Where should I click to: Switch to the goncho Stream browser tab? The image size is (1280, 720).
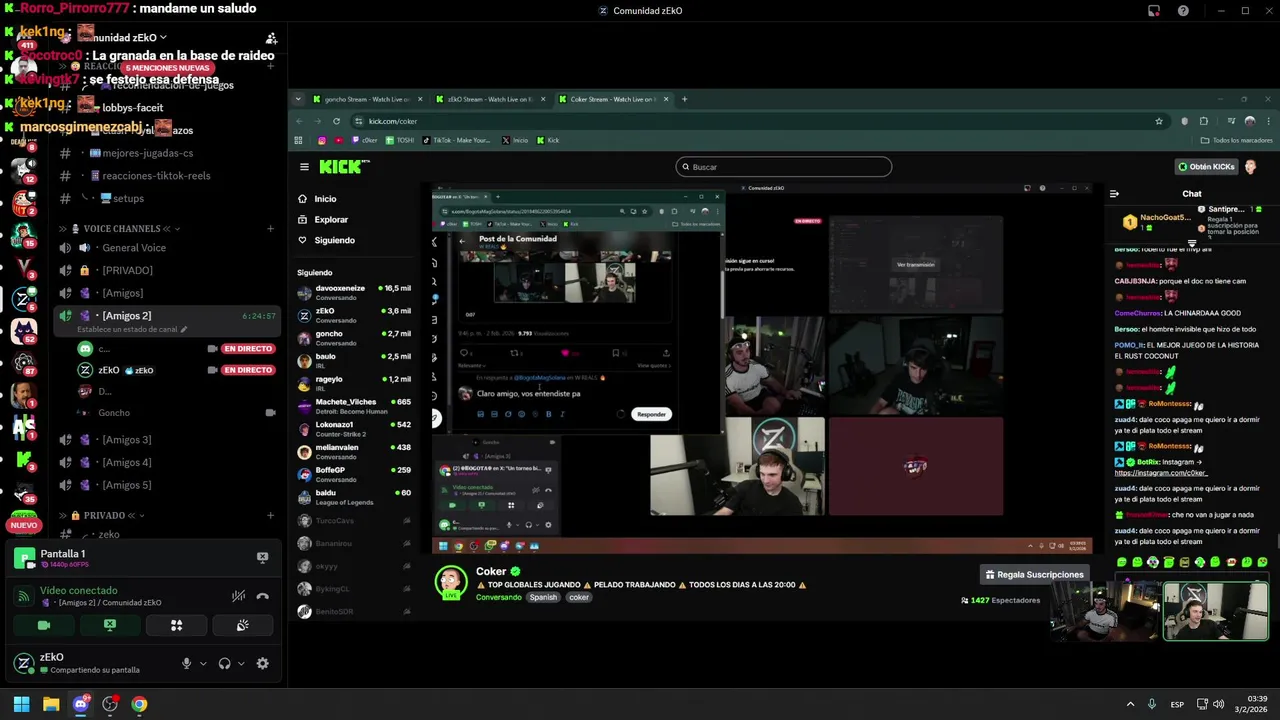point(367,99)
